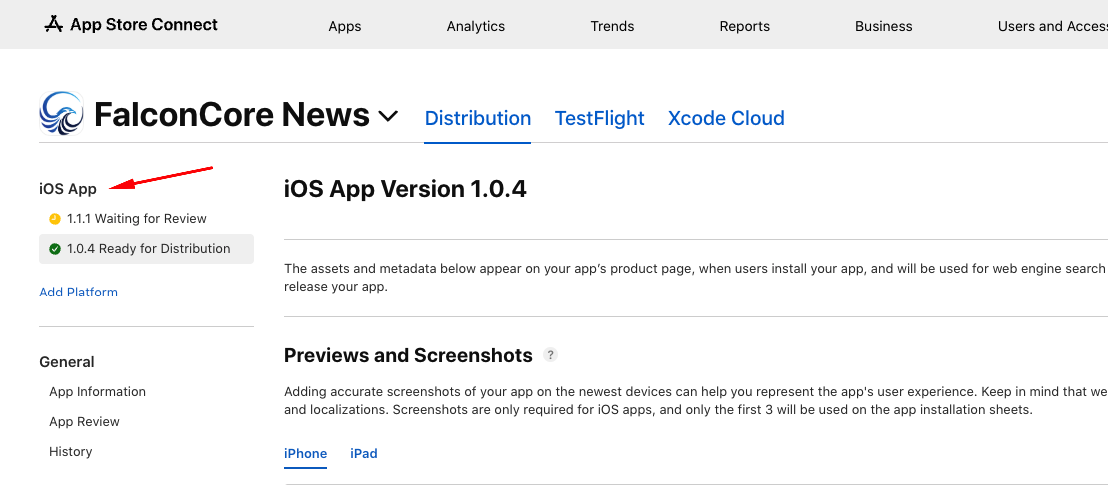Click the App Store Connect logo icon

click(54, 24)
